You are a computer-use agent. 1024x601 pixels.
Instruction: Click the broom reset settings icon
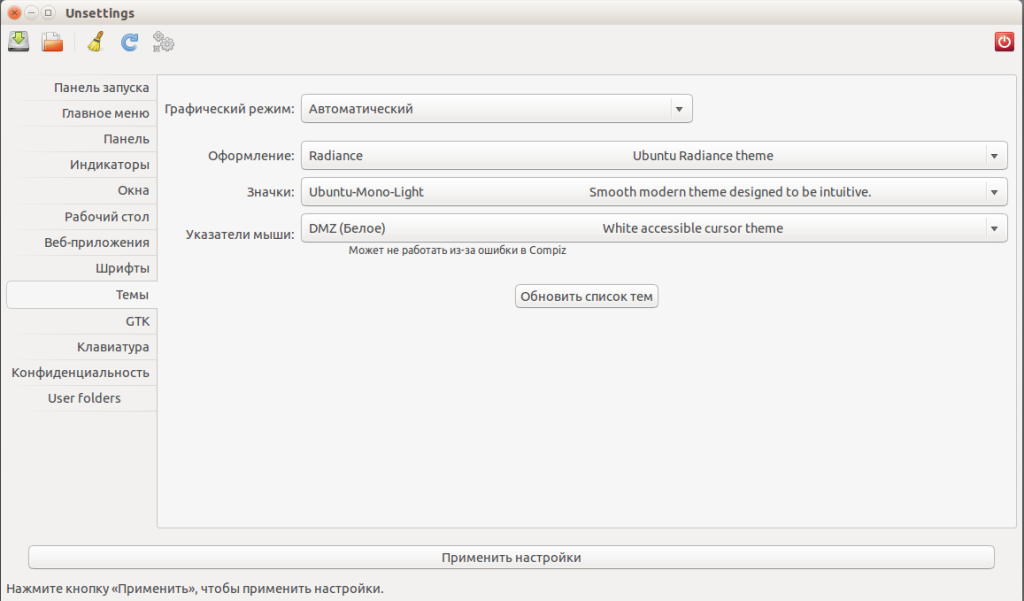point(96,42)
